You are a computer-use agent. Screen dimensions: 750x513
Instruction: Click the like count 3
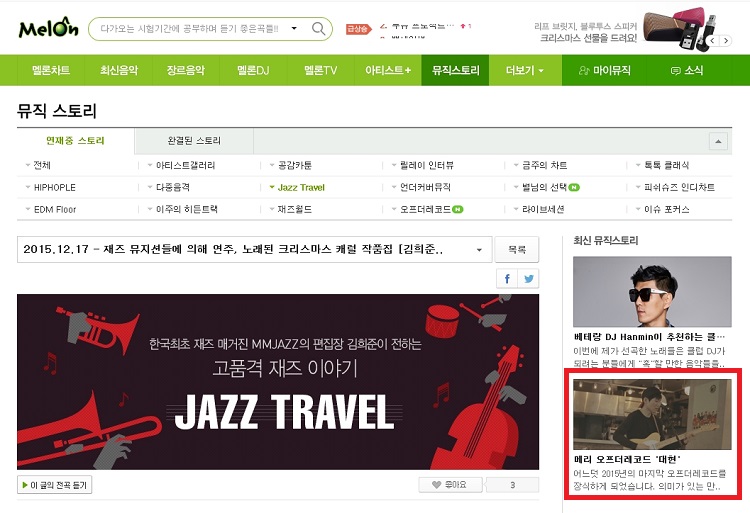click(x=512, y=485)
